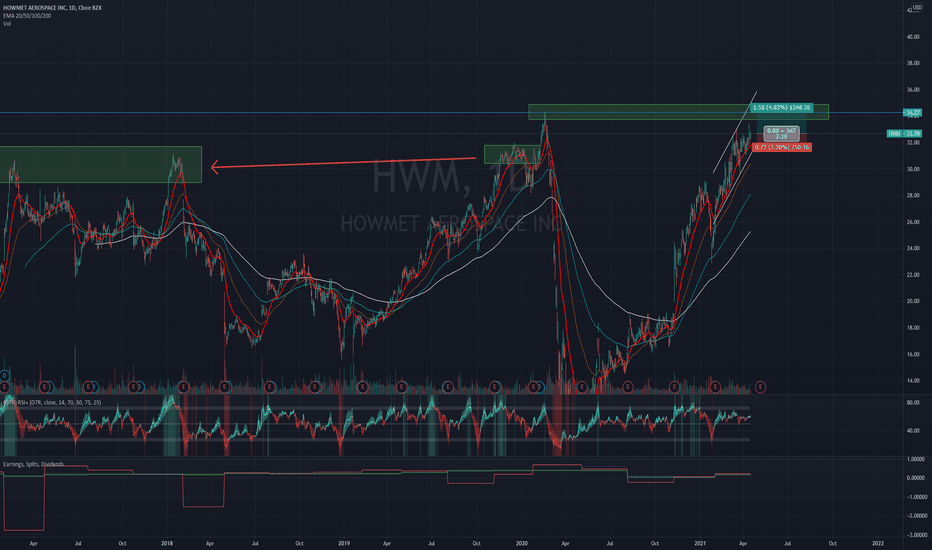Click the HWM 32.70 last price tag

(x=904, y=133)
